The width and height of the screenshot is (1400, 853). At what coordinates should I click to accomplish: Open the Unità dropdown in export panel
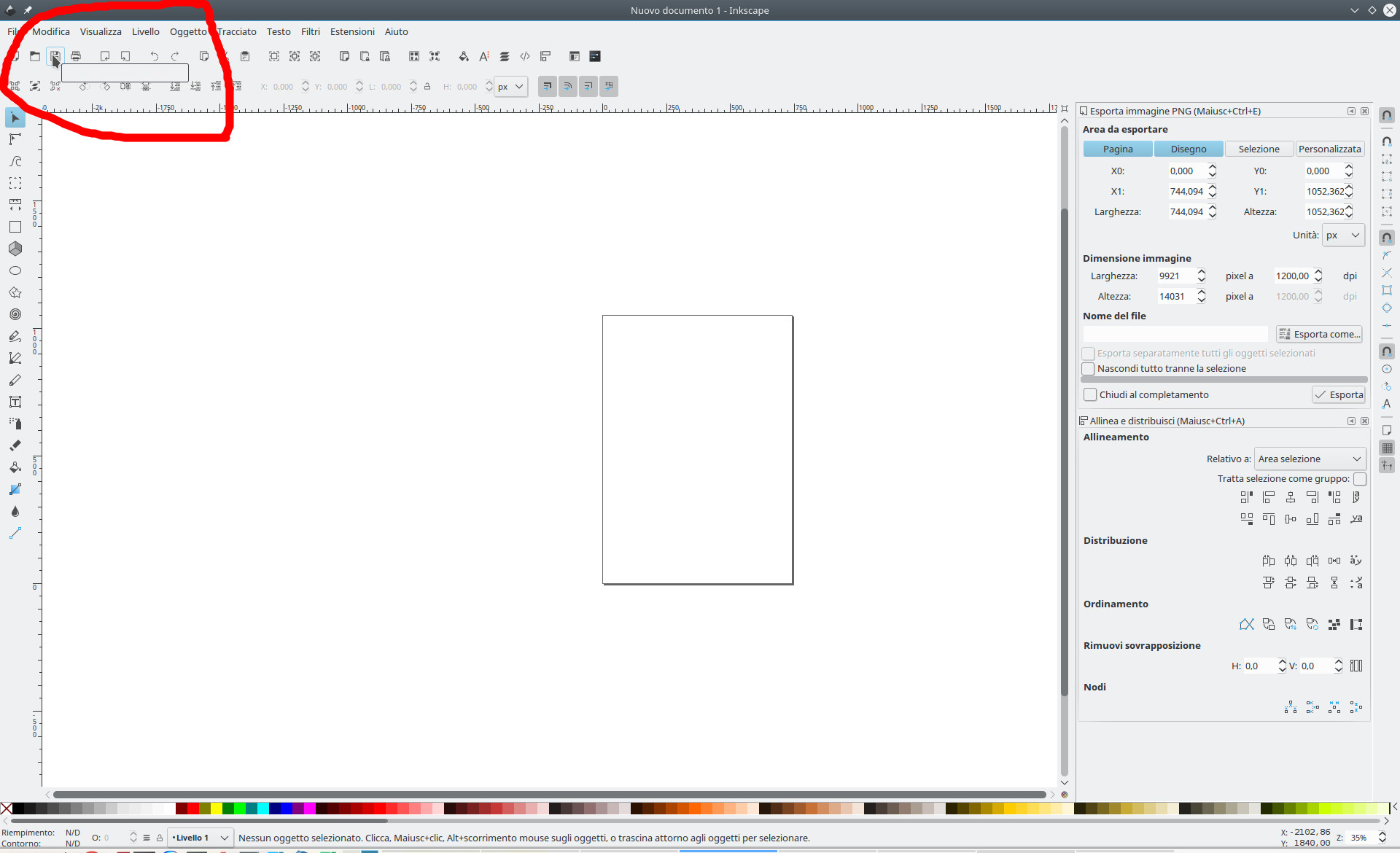1342,235
